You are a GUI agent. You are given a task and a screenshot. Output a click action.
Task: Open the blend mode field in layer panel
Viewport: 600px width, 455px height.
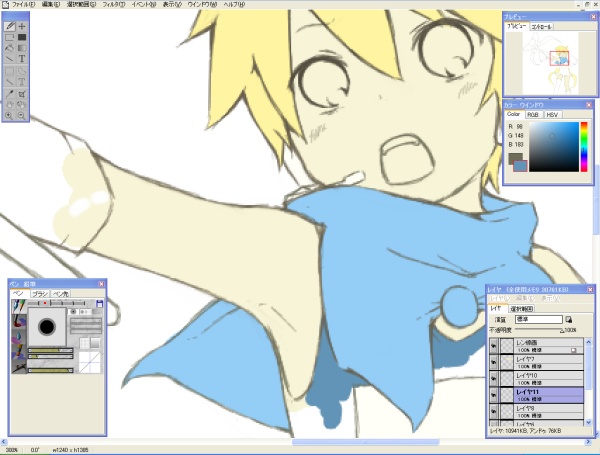click(x=539, y=319)
